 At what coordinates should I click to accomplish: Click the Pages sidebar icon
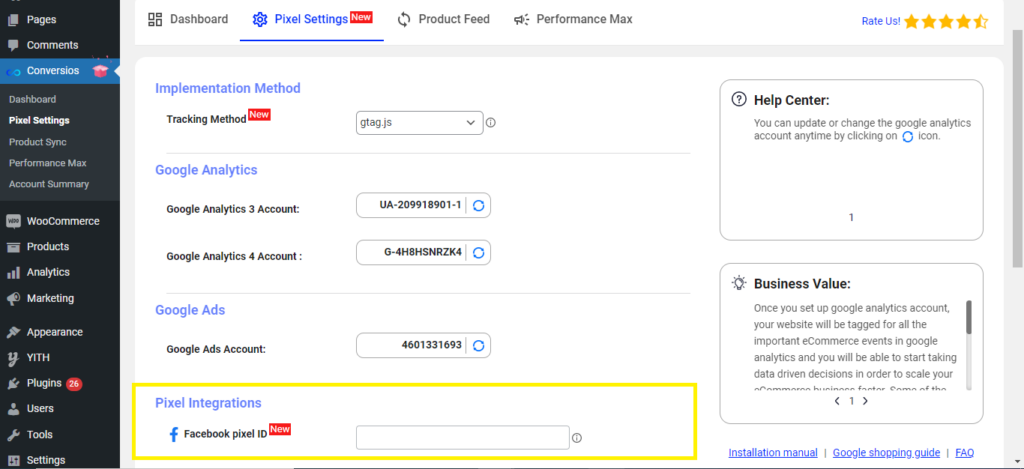click(13, 20)
